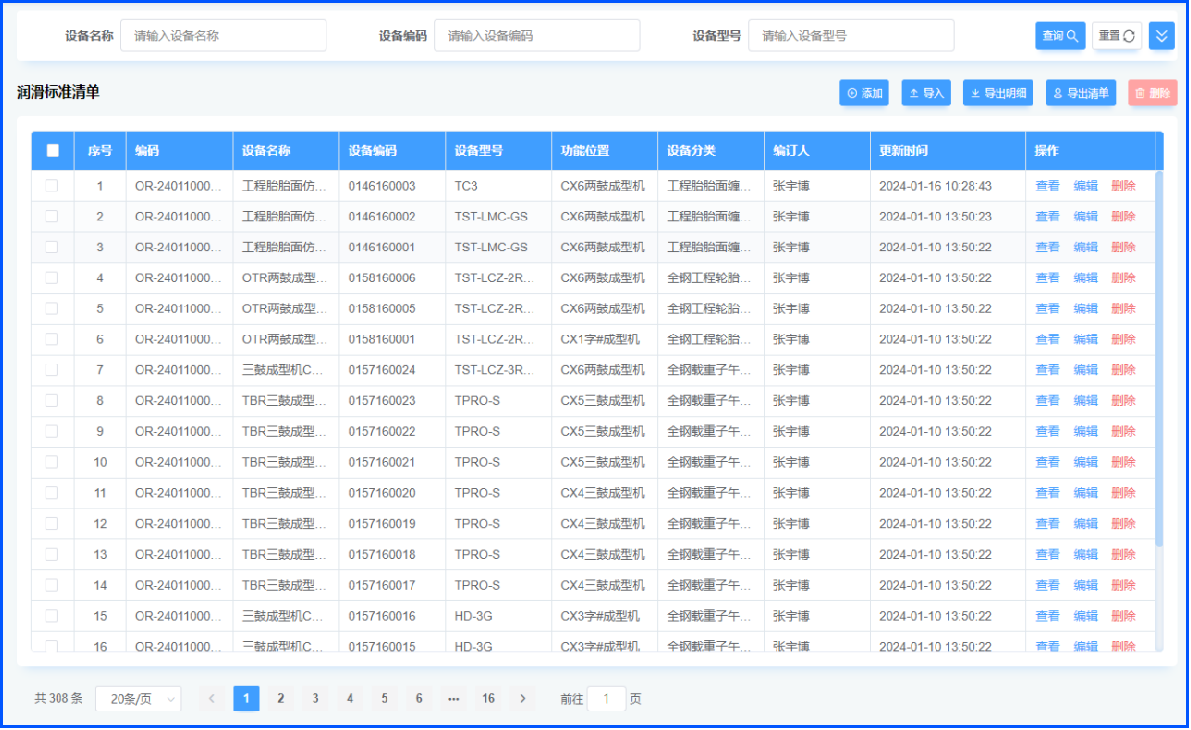Click 编辑 link in row 11
Image resolution: width=1191 pixels, height=730 pixels.
click(x=1085, y=493)
